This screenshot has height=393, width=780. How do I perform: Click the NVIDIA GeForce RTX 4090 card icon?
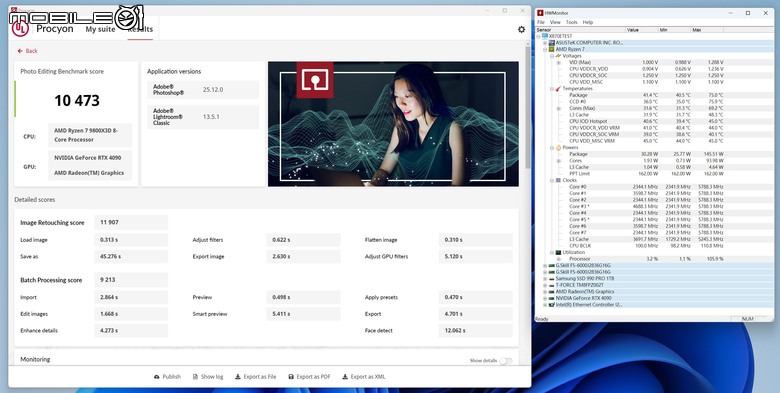(552, 298)
